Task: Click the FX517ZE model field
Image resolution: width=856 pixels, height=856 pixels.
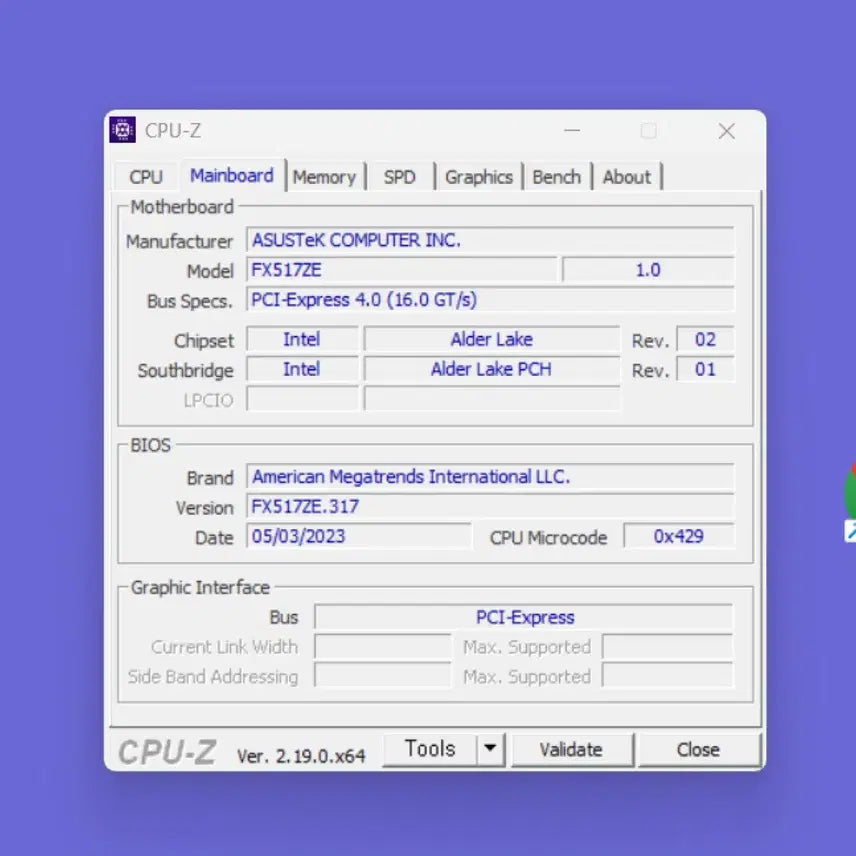Action: pos(401,270)
